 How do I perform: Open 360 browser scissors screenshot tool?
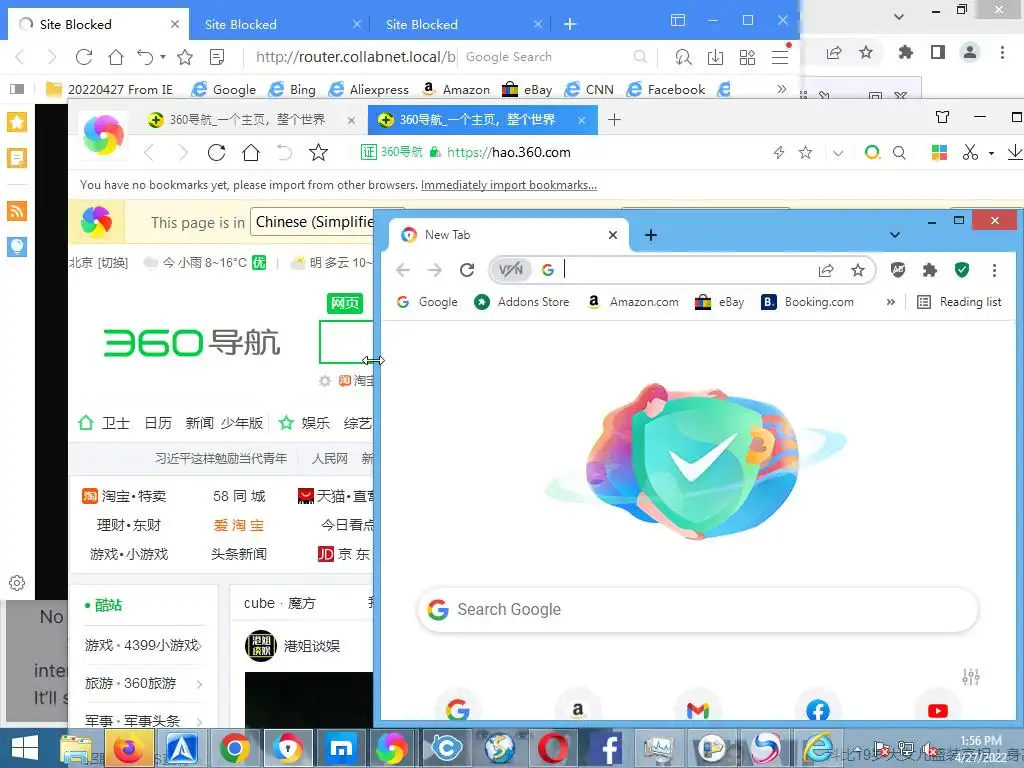[970, 152]
